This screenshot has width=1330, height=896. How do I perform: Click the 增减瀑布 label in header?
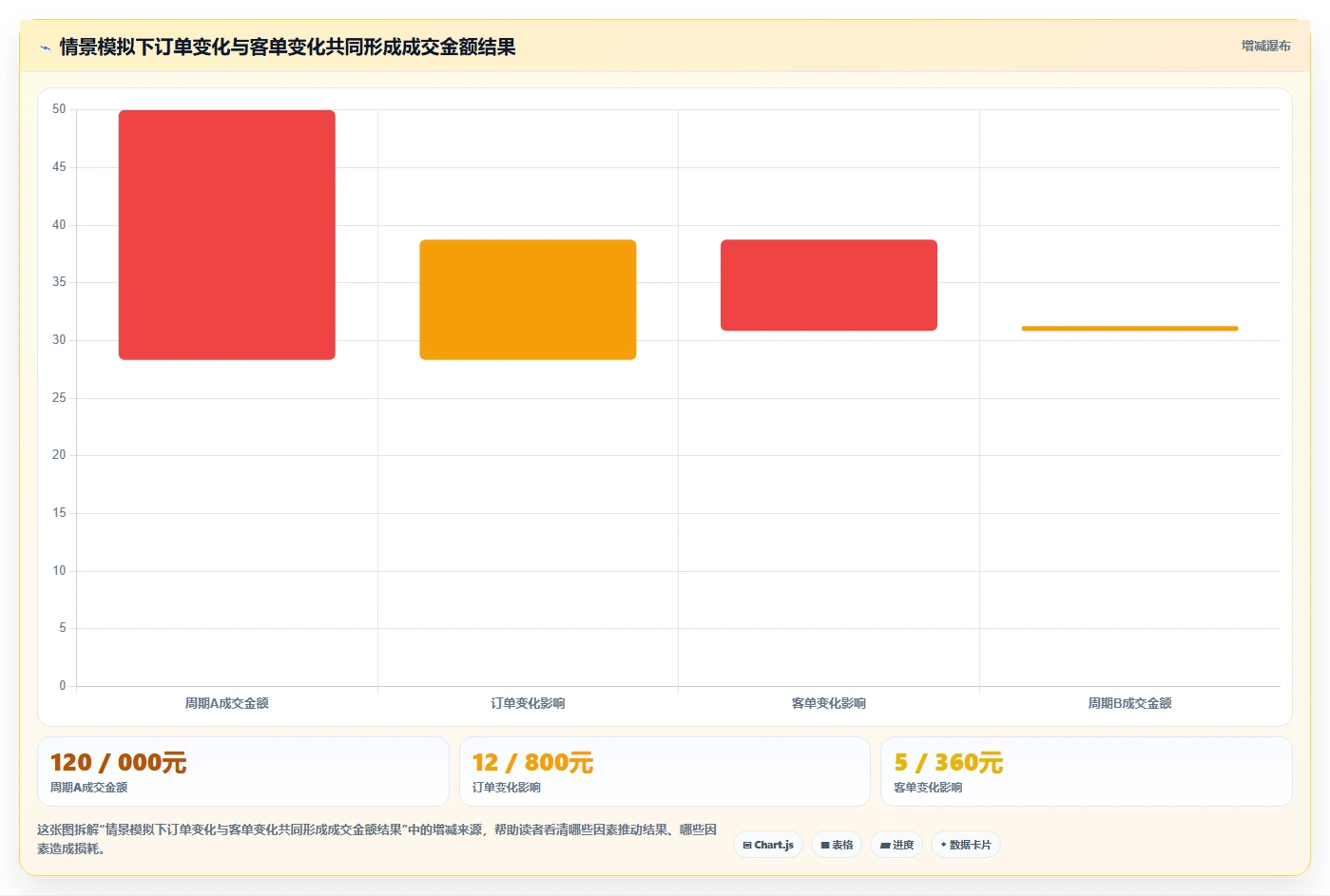[x=1265, y=46]
